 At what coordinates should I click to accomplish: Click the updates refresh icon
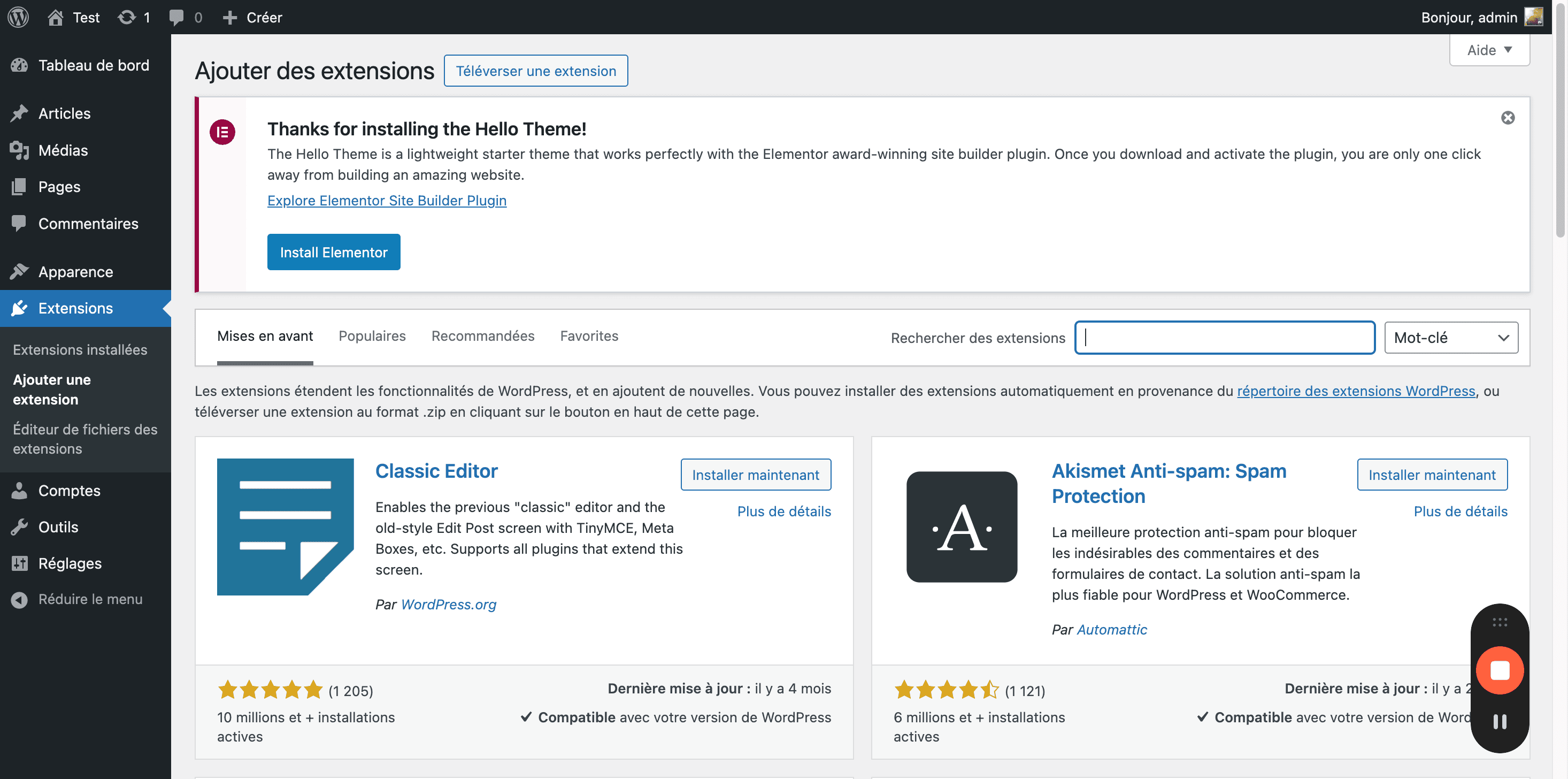pos(126,17)
